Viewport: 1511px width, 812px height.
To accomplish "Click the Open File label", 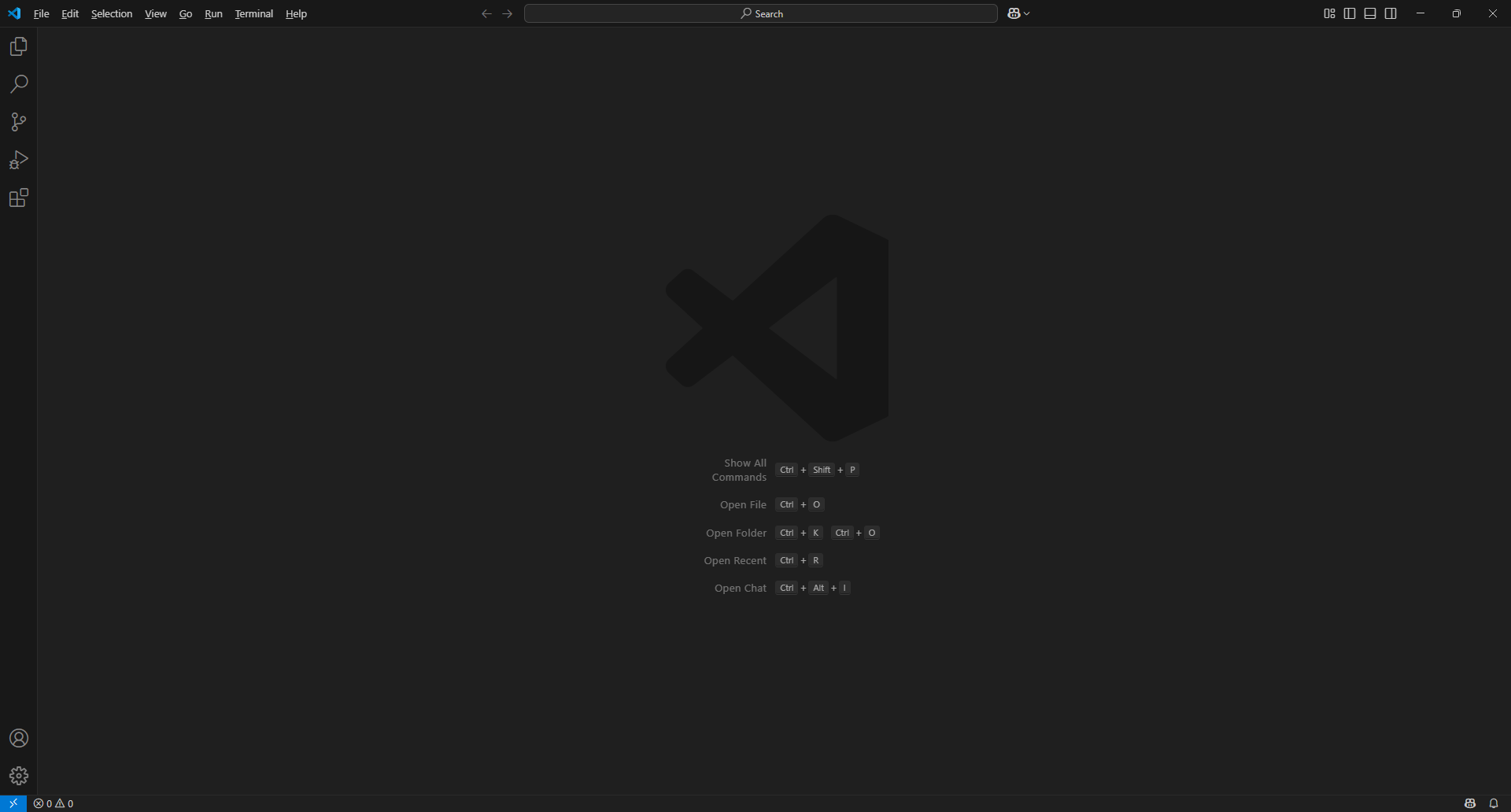I will coord(743,505).
